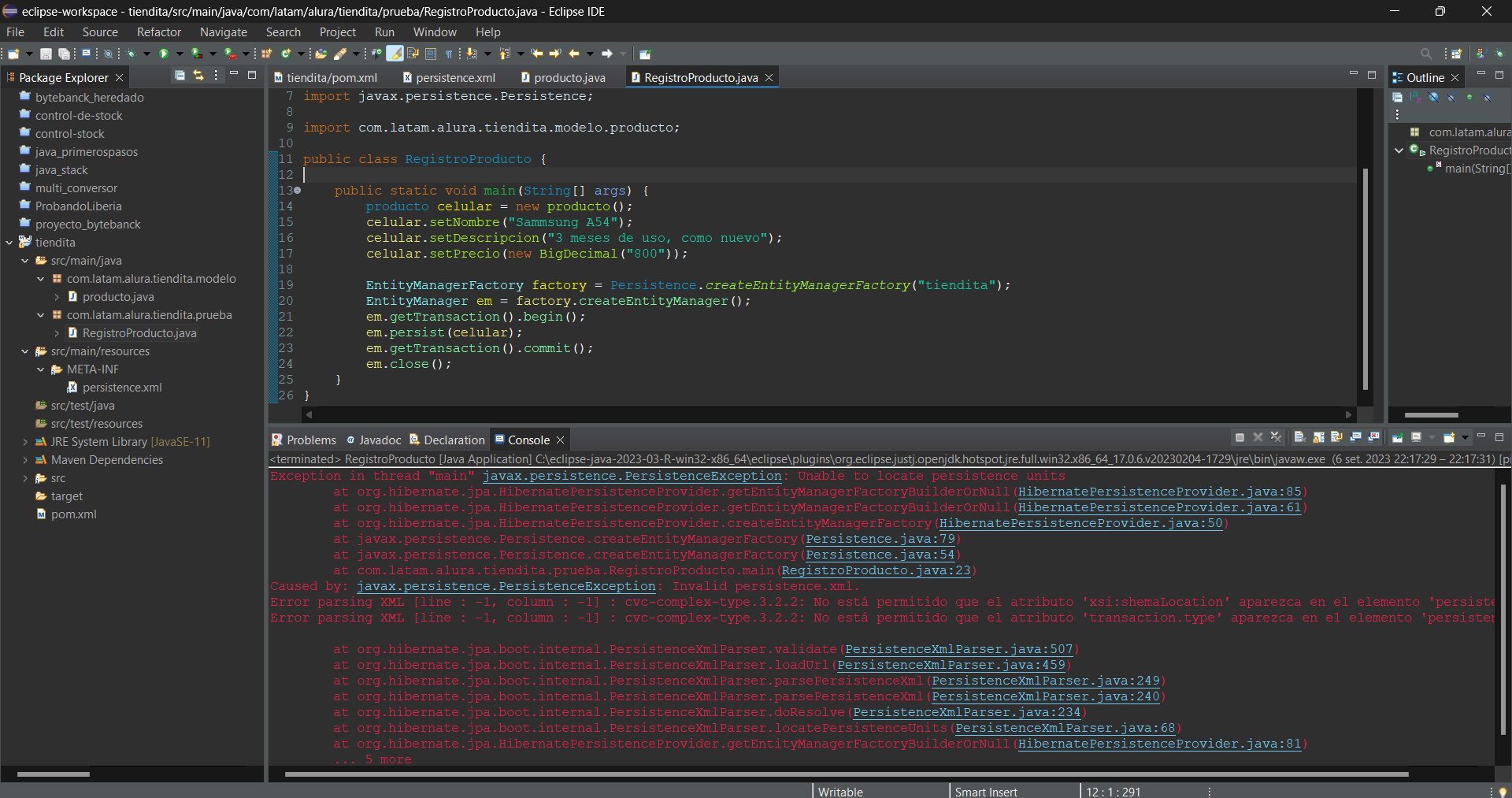Toggle Show Whitespace Characters
Viewport: 1512px width, 798px height.
[449, 54]
